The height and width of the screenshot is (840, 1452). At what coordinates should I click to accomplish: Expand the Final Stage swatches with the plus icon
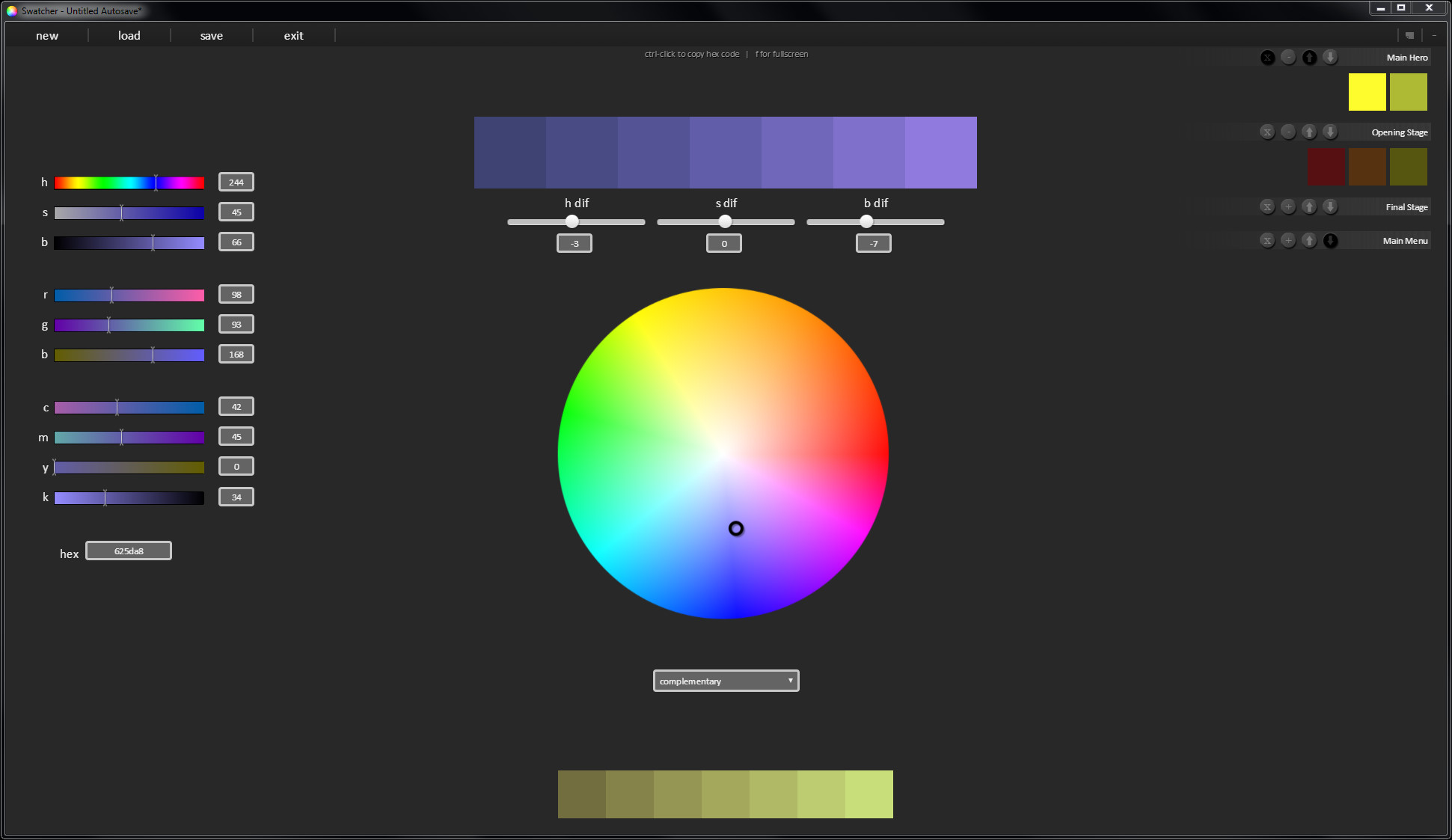[1288, 206]
